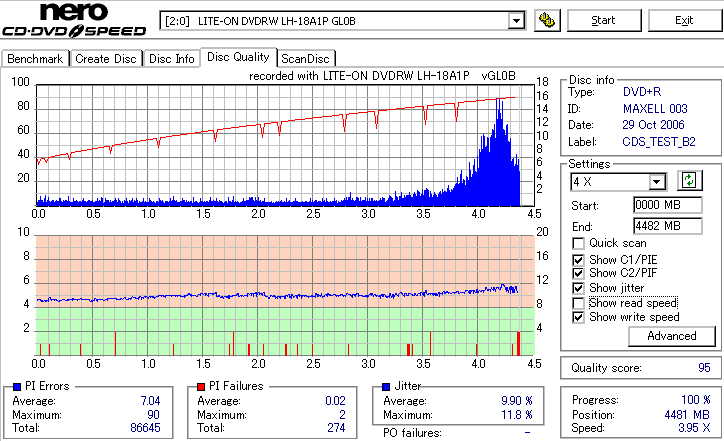The width and height of the screenshot is (724, 441).
Task: Open the drive selection dropdown arrow
Action: point(516,21)
